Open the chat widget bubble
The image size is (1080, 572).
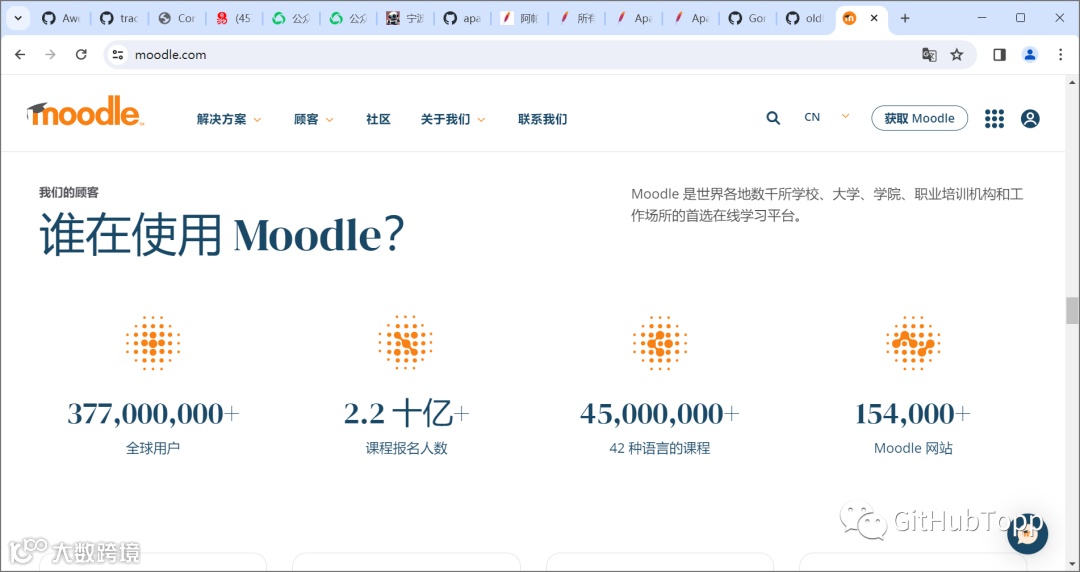click(x=1027, y=533)
